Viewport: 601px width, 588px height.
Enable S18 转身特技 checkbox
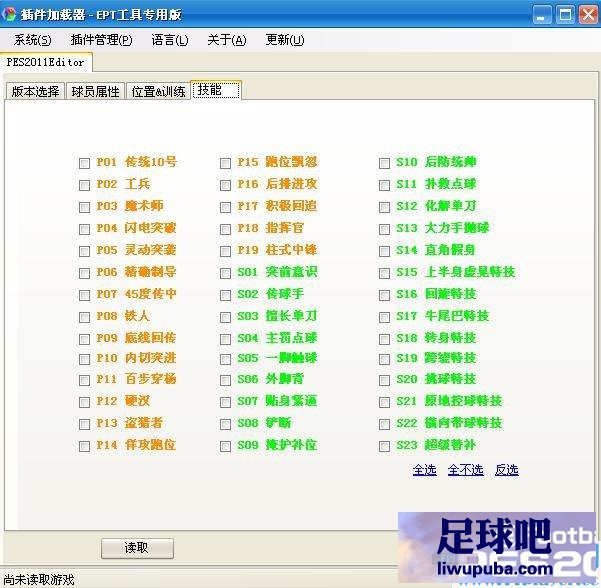(384, 339)
